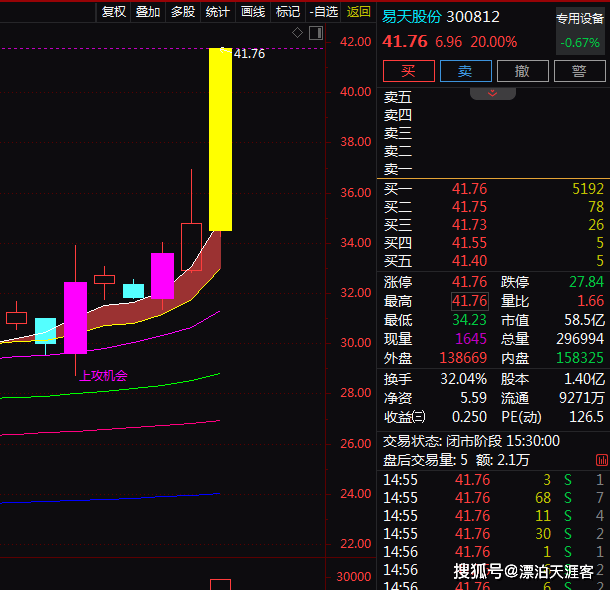The width and height of the screenshot is (610, 590).
Task: Open the 多股 multi-stock view
Action: (182, 11)
